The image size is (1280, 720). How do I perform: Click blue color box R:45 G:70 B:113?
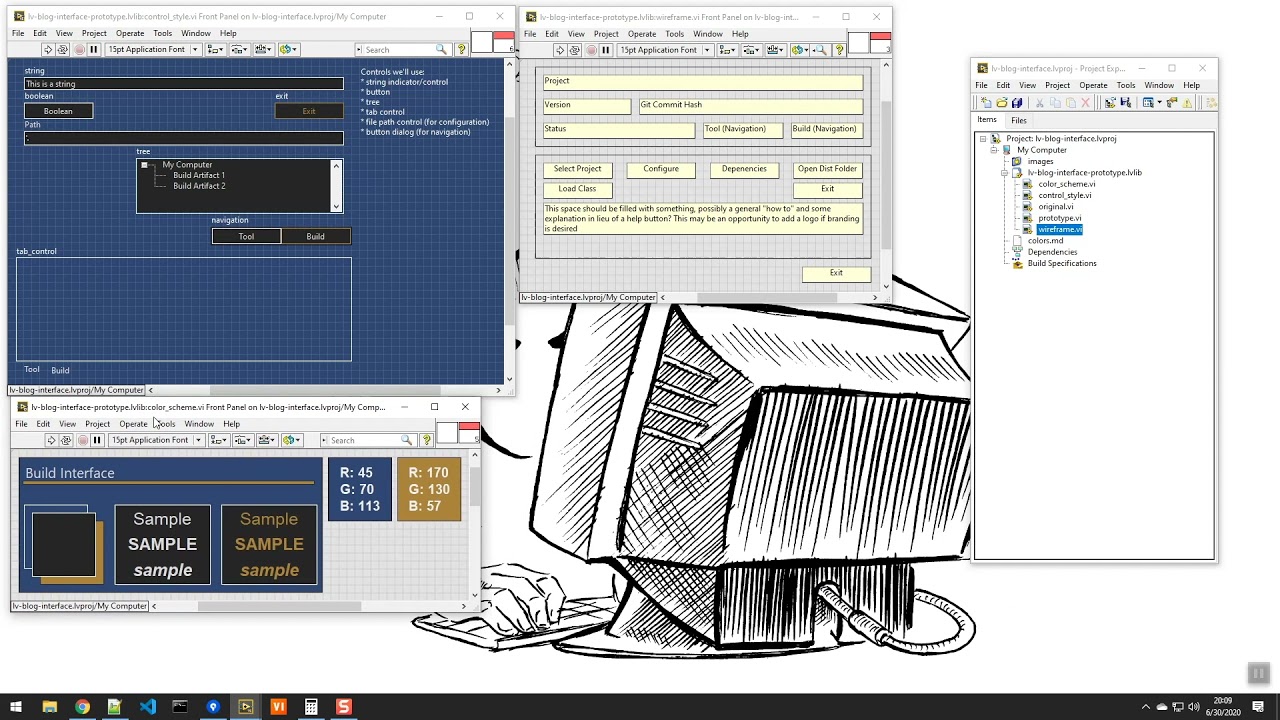click(360, 489)
